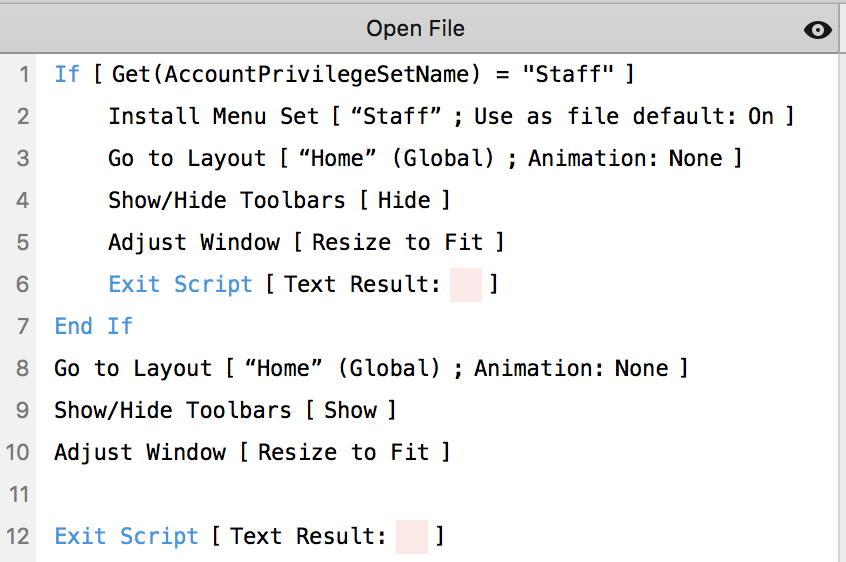Select Go to Layout step on line 8
This screenshot has width=846, height=562.
pyautogui.click(x=371, y=368)
